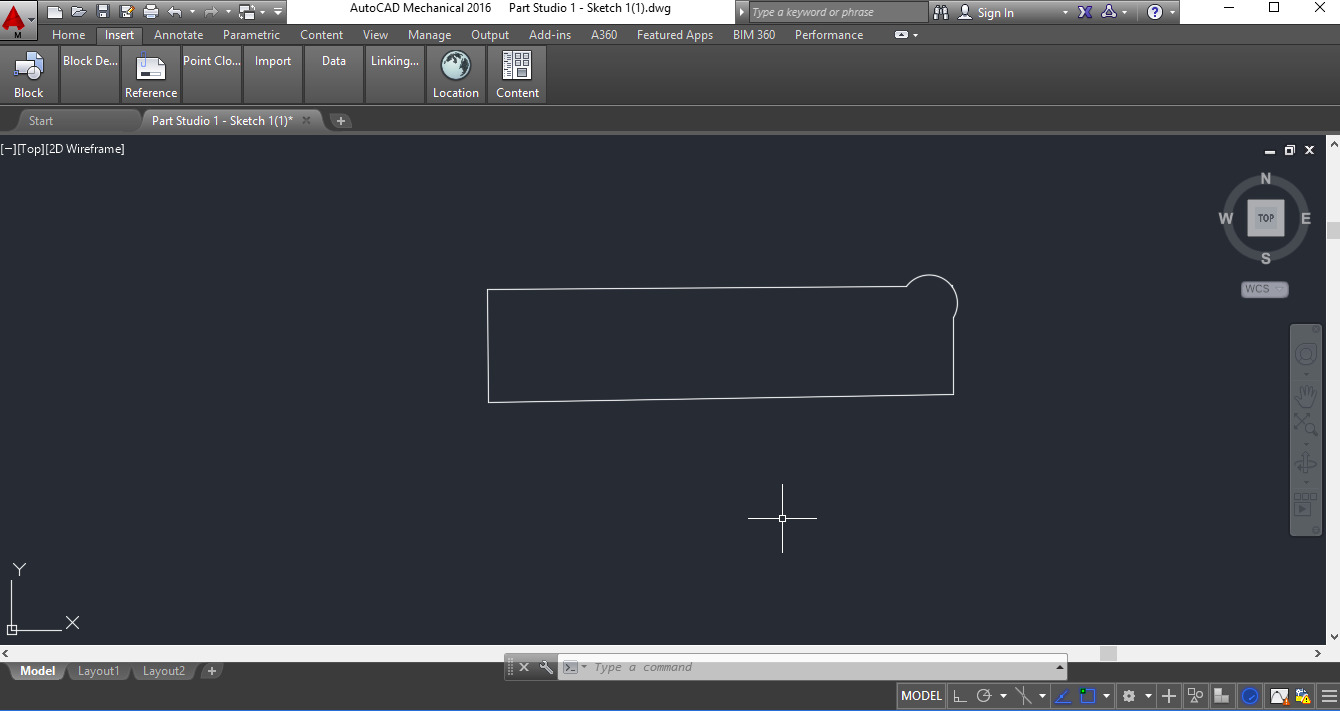This screenshot has width=1340, height=711.
Task: Open the Import panel button
Action: pos(273,74)
